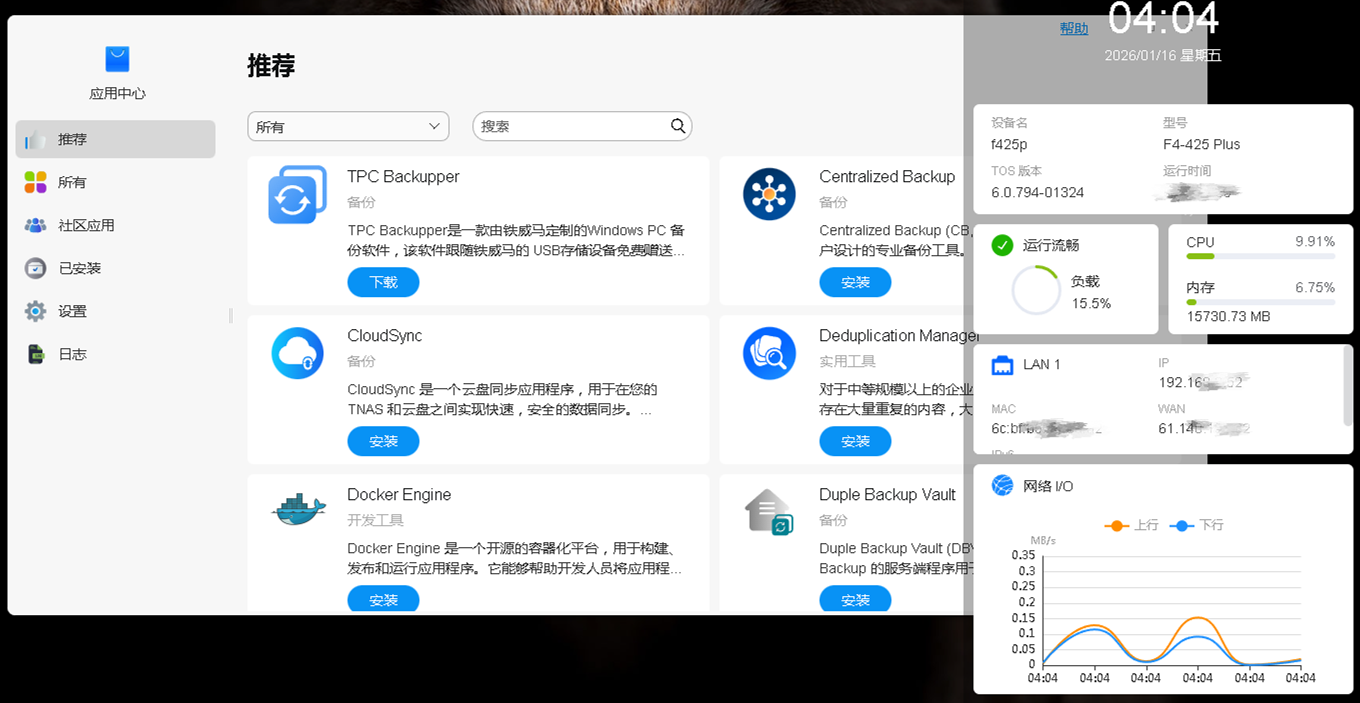Click the Centralized Backup app icon
This screenshot has width=1360, height=703.
[769, 194]
